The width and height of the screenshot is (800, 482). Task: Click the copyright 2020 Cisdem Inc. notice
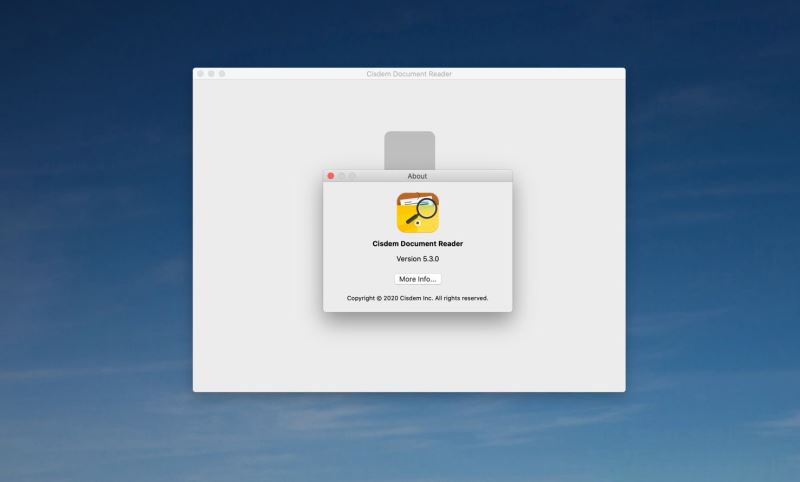coord(417,298)
